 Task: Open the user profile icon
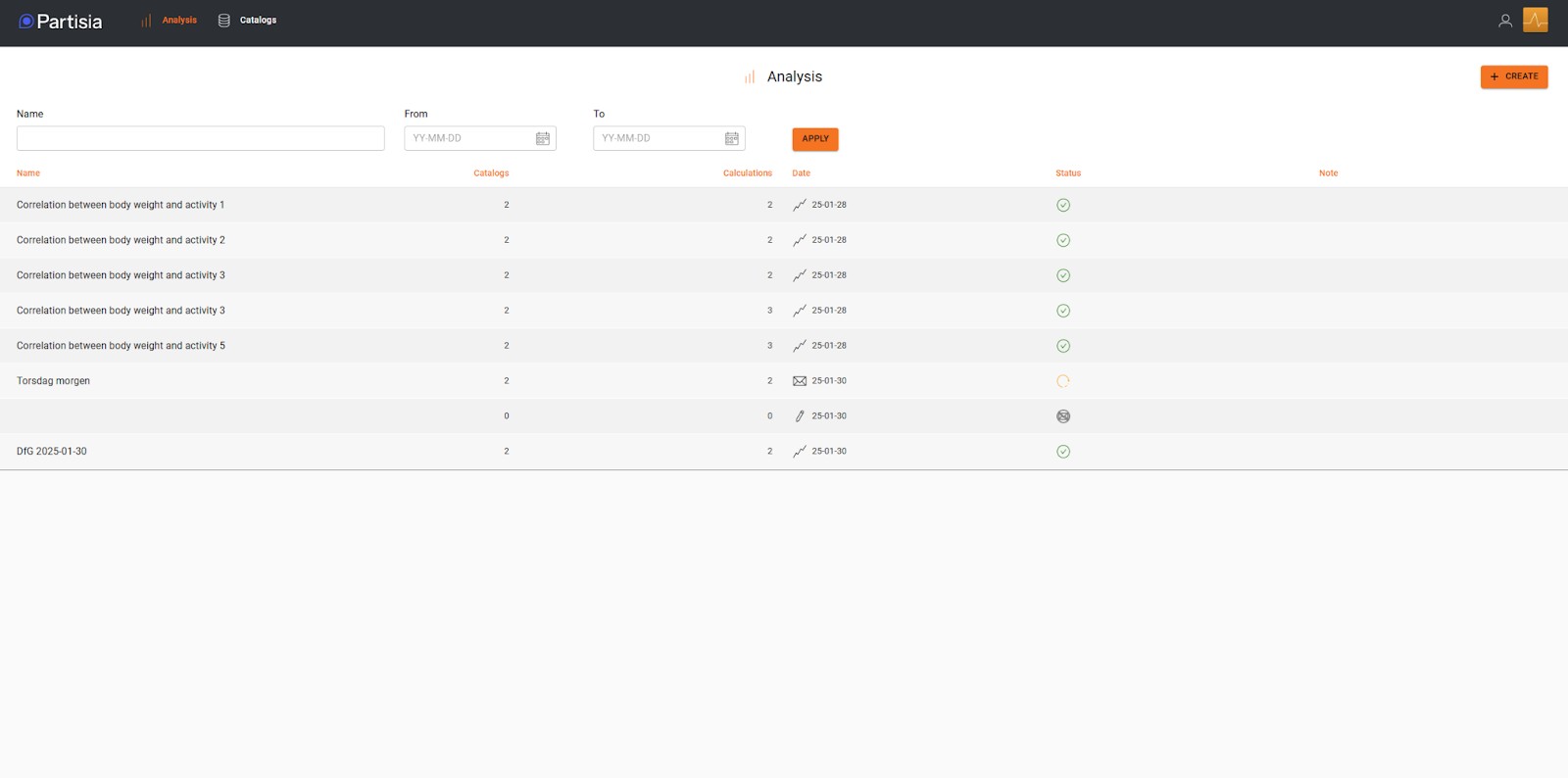click(1505, 21)
